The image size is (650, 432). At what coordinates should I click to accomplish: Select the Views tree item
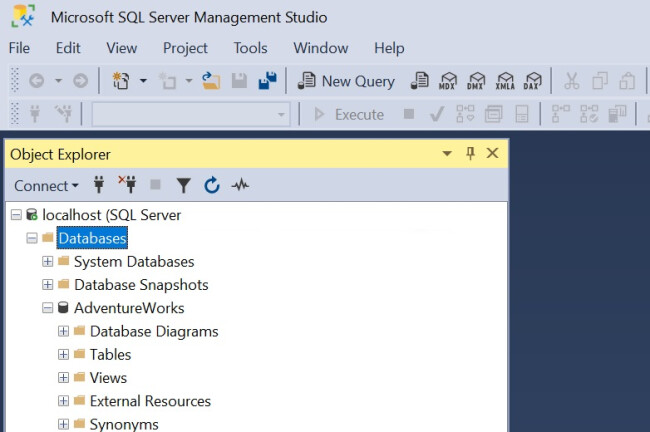(108, 378)
